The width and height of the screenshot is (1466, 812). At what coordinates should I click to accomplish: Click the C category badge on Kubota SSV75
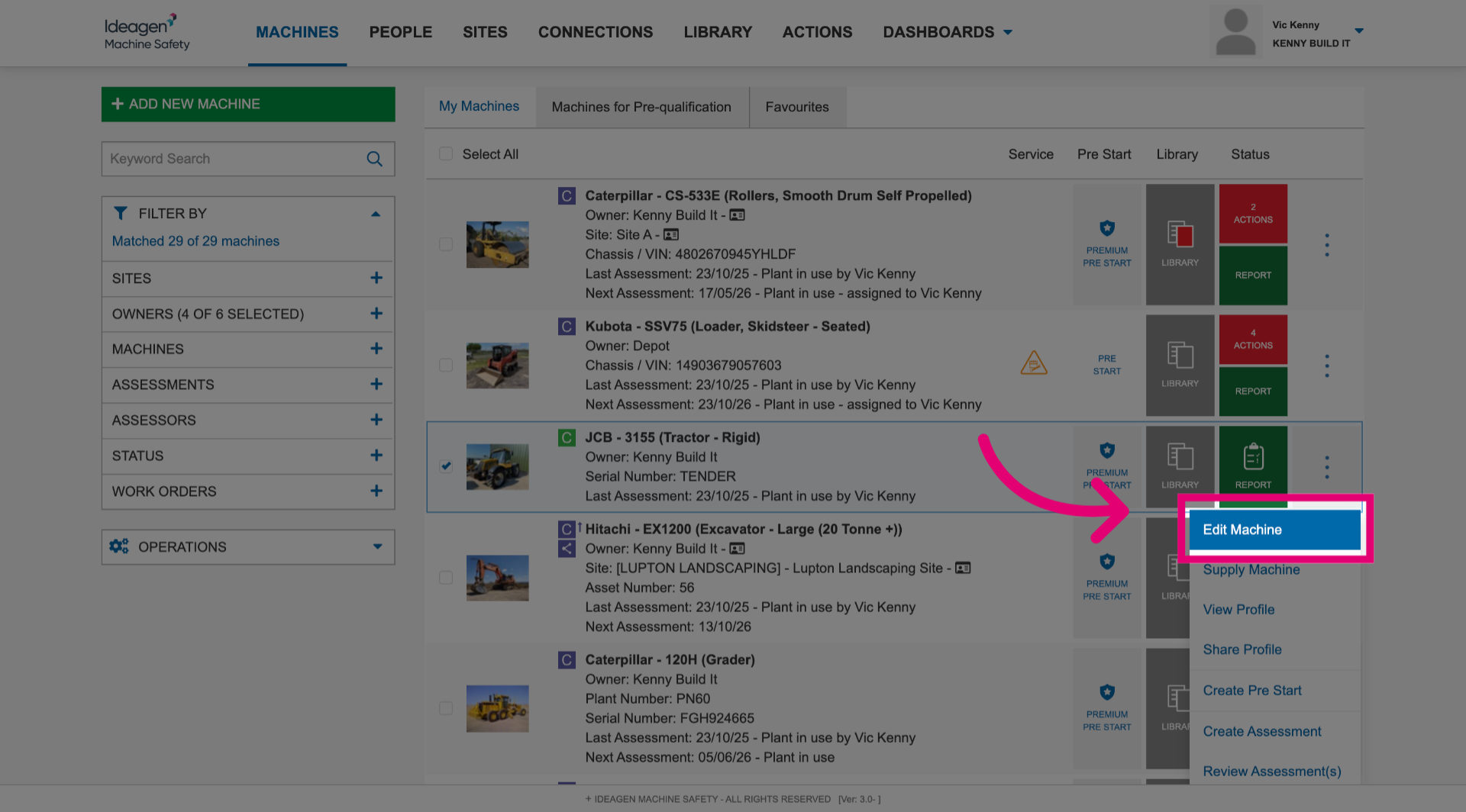(x=567, y=327)
